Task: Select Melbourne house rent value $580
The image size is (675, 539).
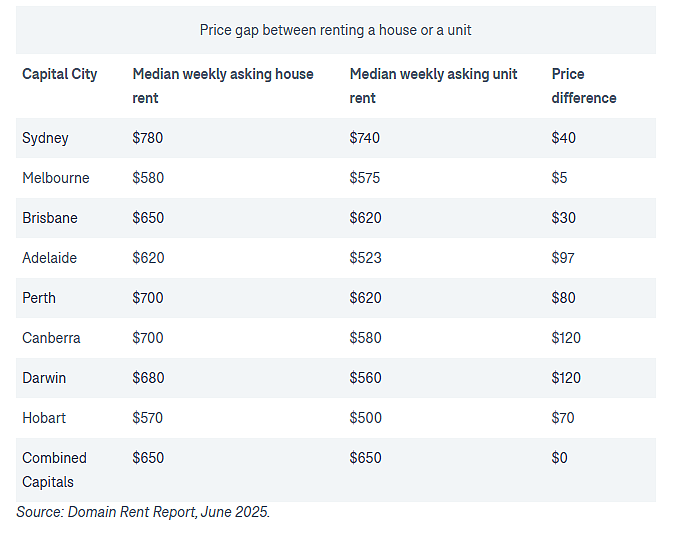Action: (x=148, y=178)
